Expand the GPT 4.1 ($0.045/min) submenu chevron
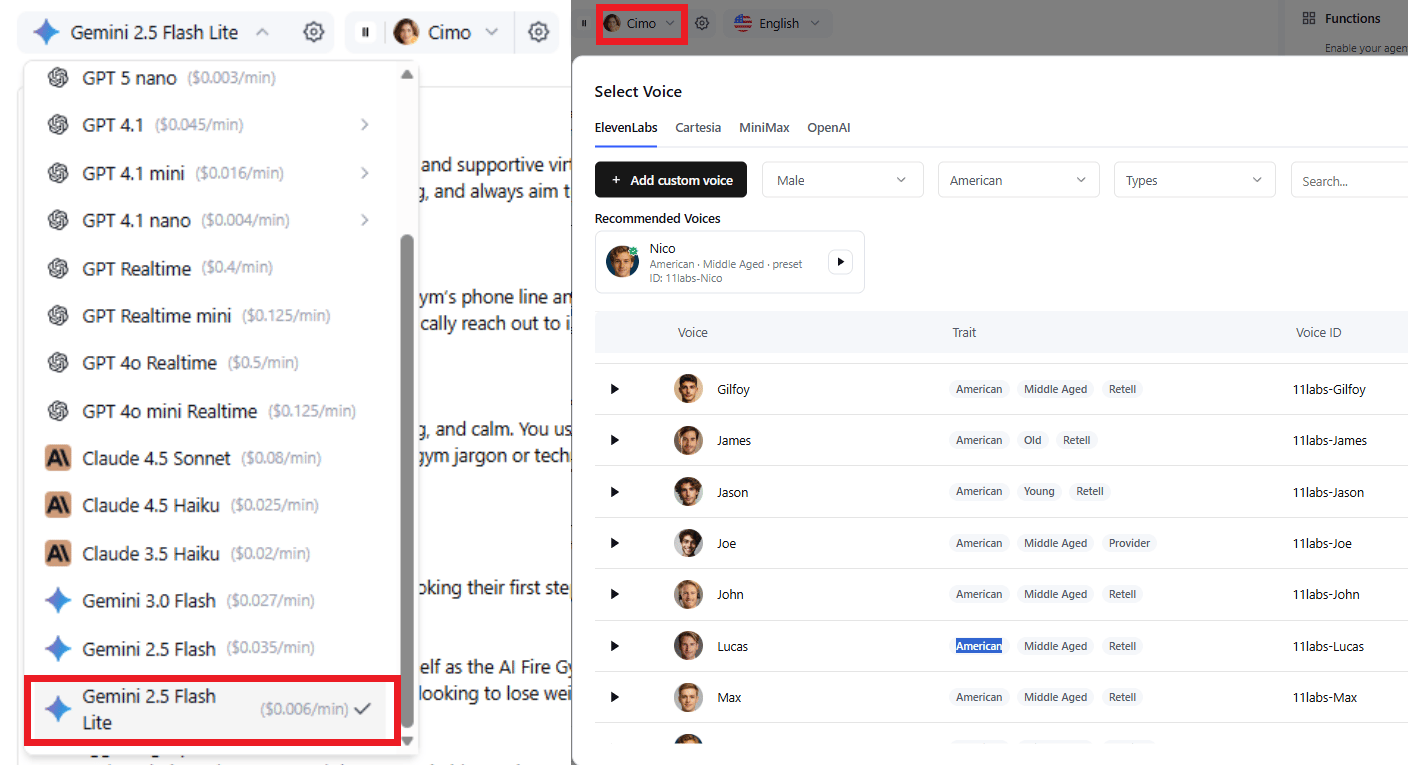 click(365, 124)
